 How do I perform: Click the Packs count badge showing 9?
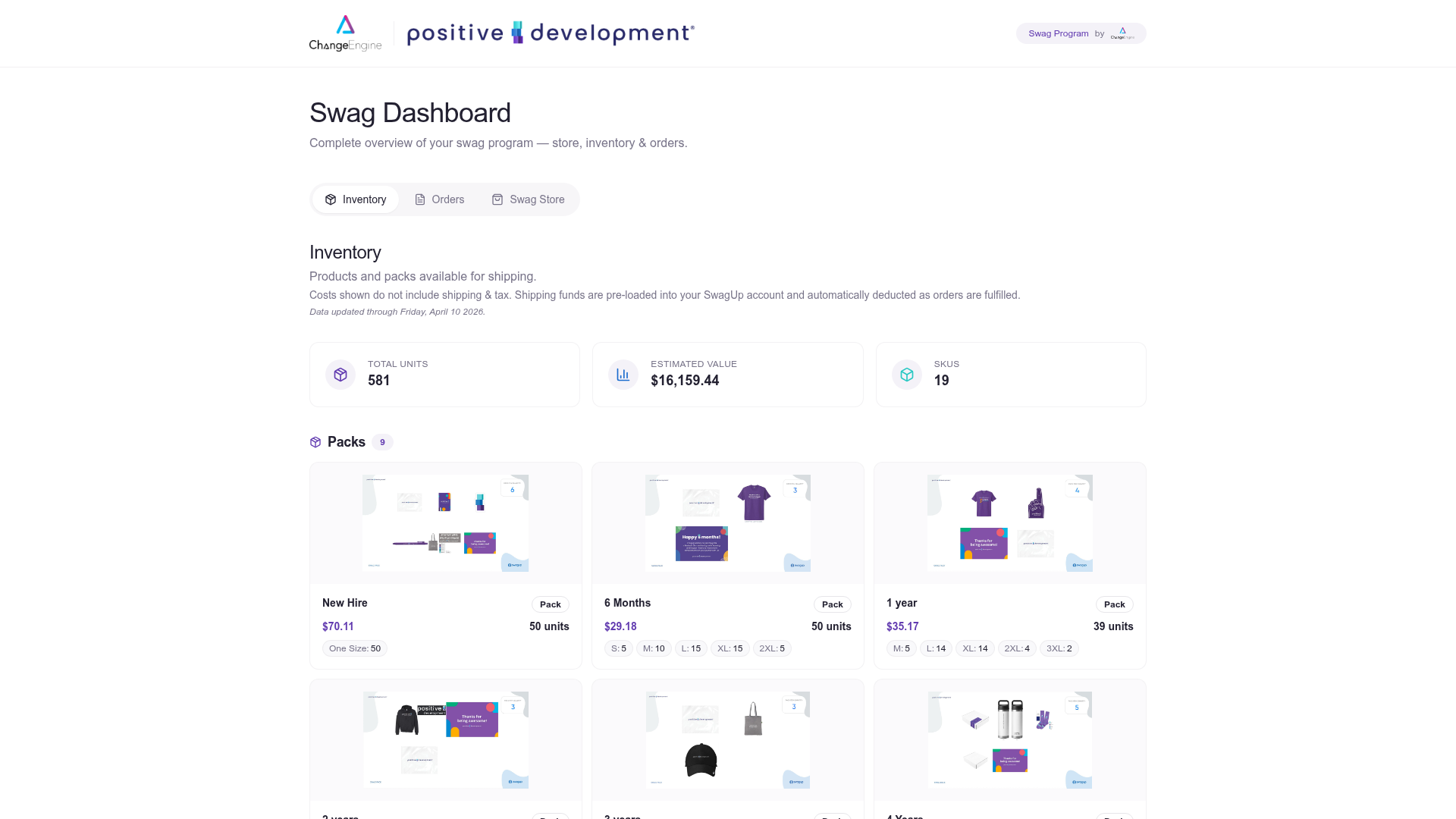(382, 442)
